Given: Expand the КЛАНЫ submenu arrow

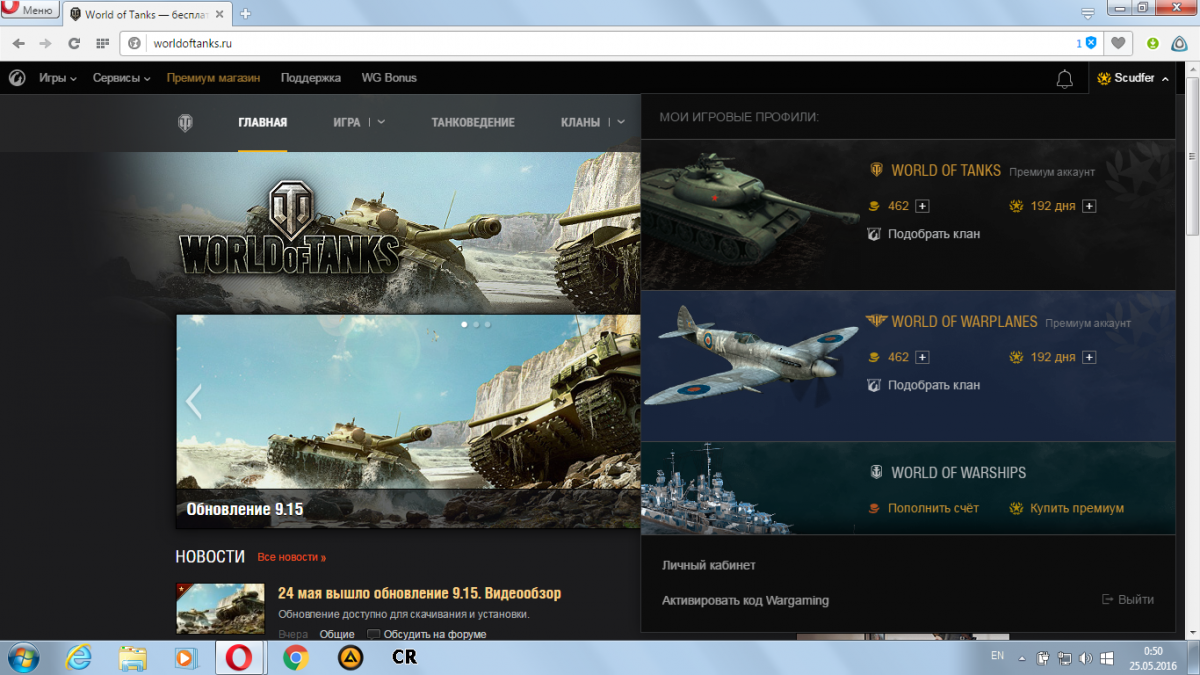Looking at the screenshot, I should (x=620, y=123).
